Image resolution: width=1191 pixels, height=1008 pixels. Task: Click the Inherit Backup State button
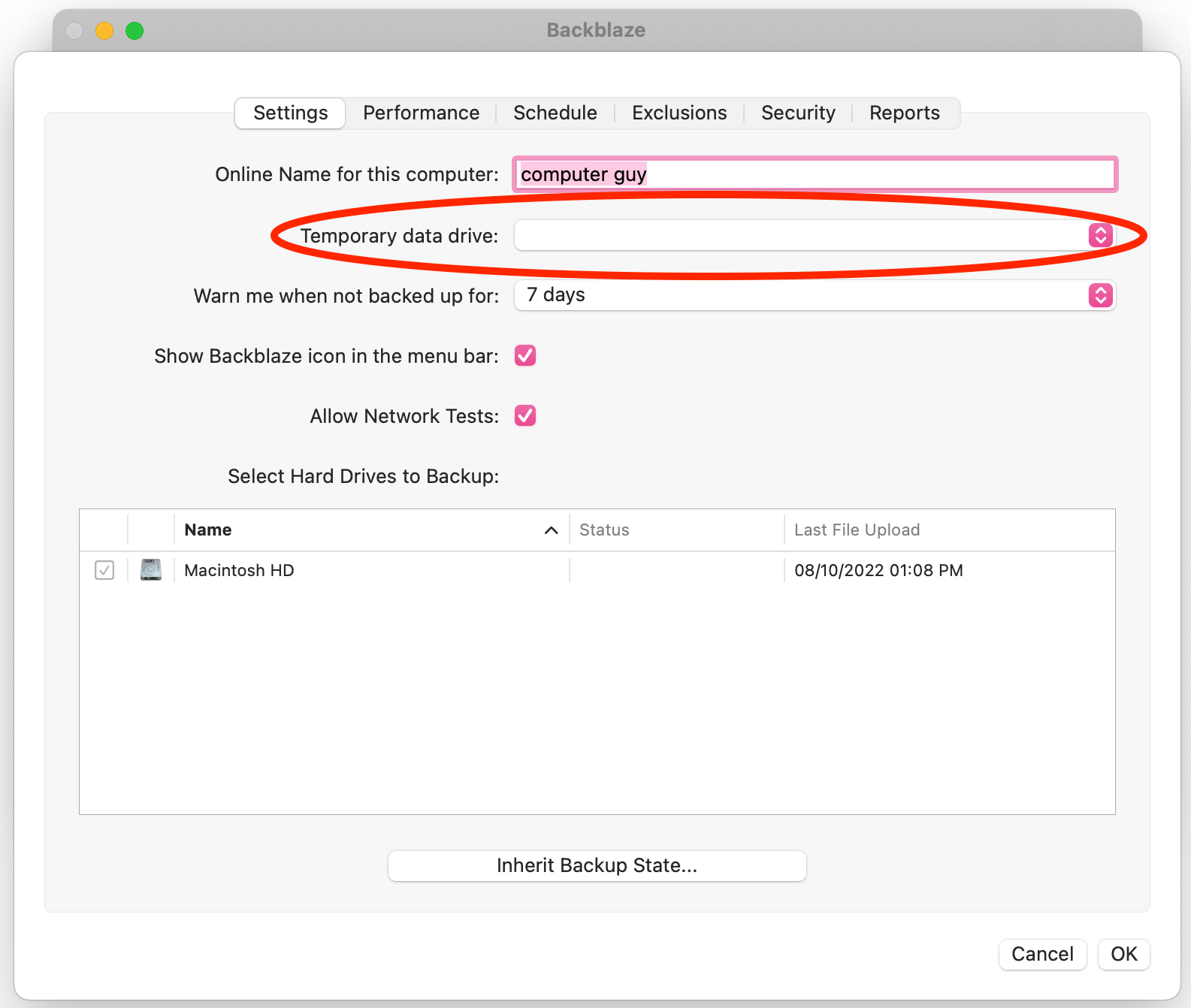coord(597,865)
